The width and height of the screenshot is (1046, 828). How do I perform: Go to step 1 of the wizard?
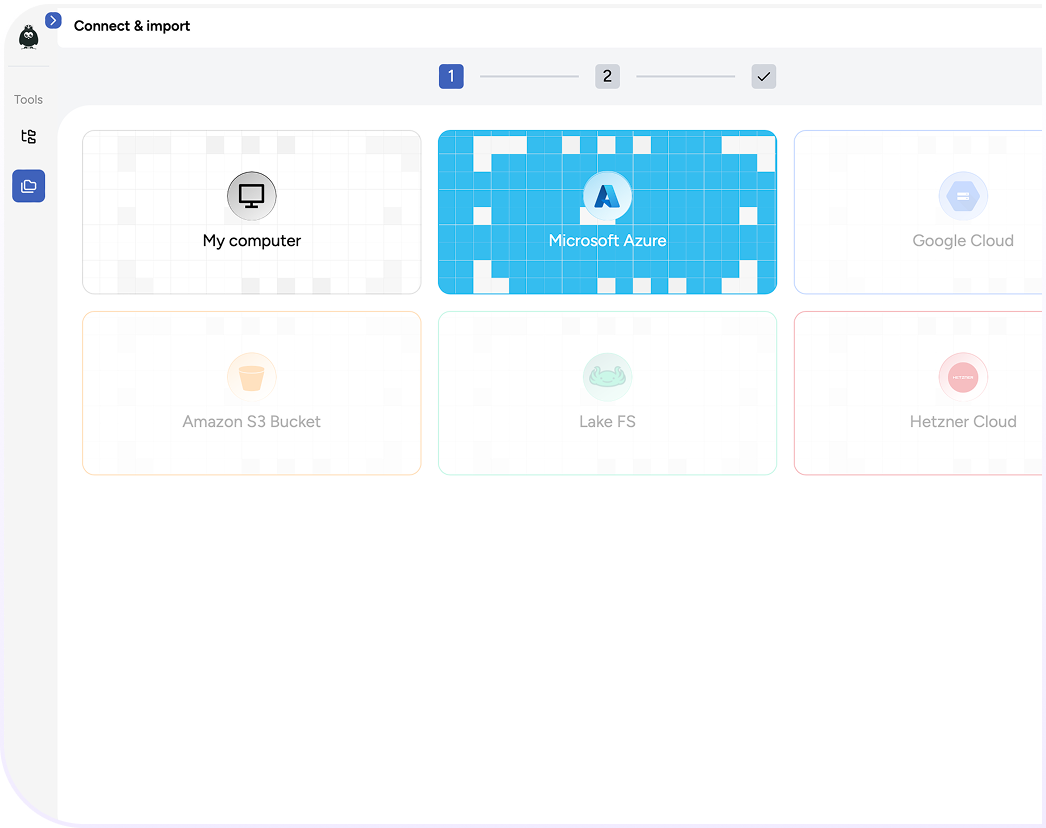[x=451, y=76]
